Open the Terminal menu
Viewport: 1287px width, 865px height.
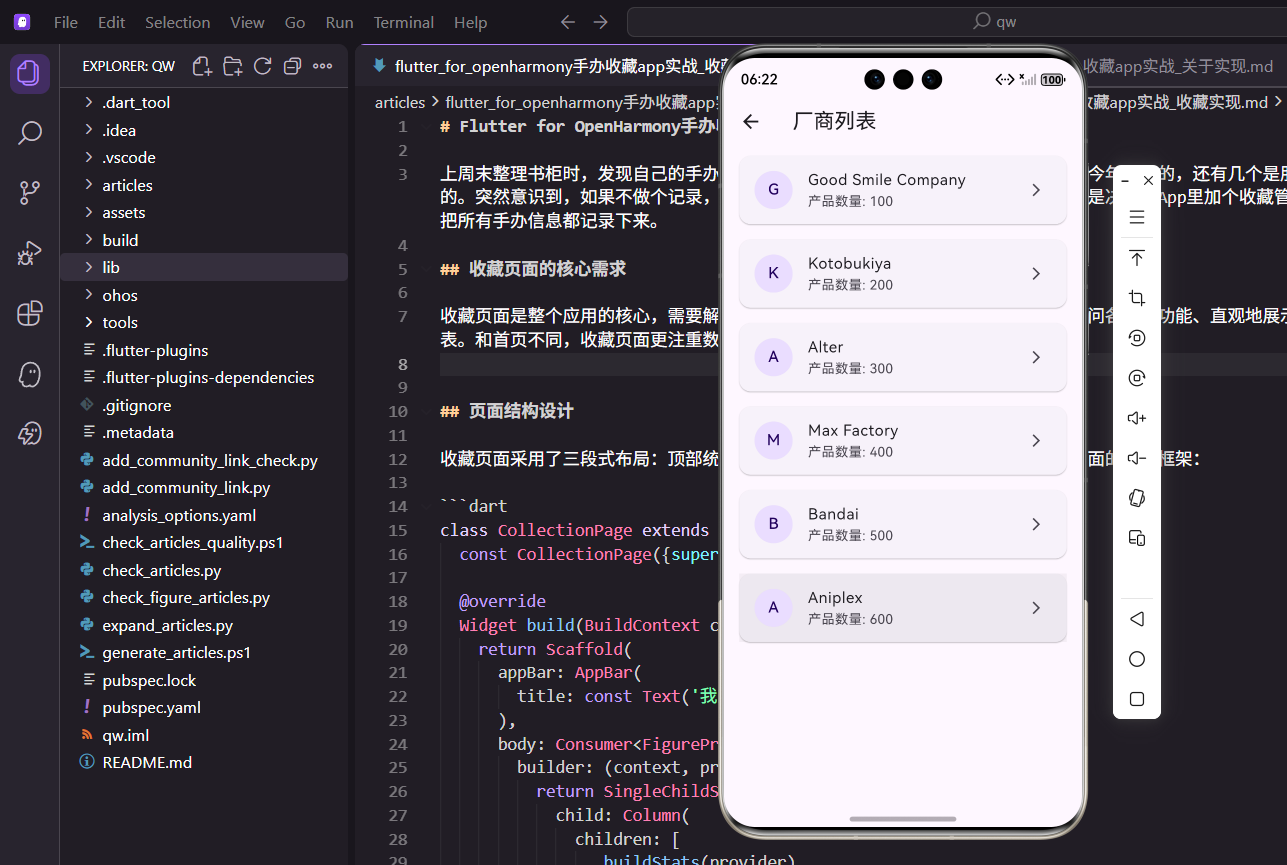[403, 21]
